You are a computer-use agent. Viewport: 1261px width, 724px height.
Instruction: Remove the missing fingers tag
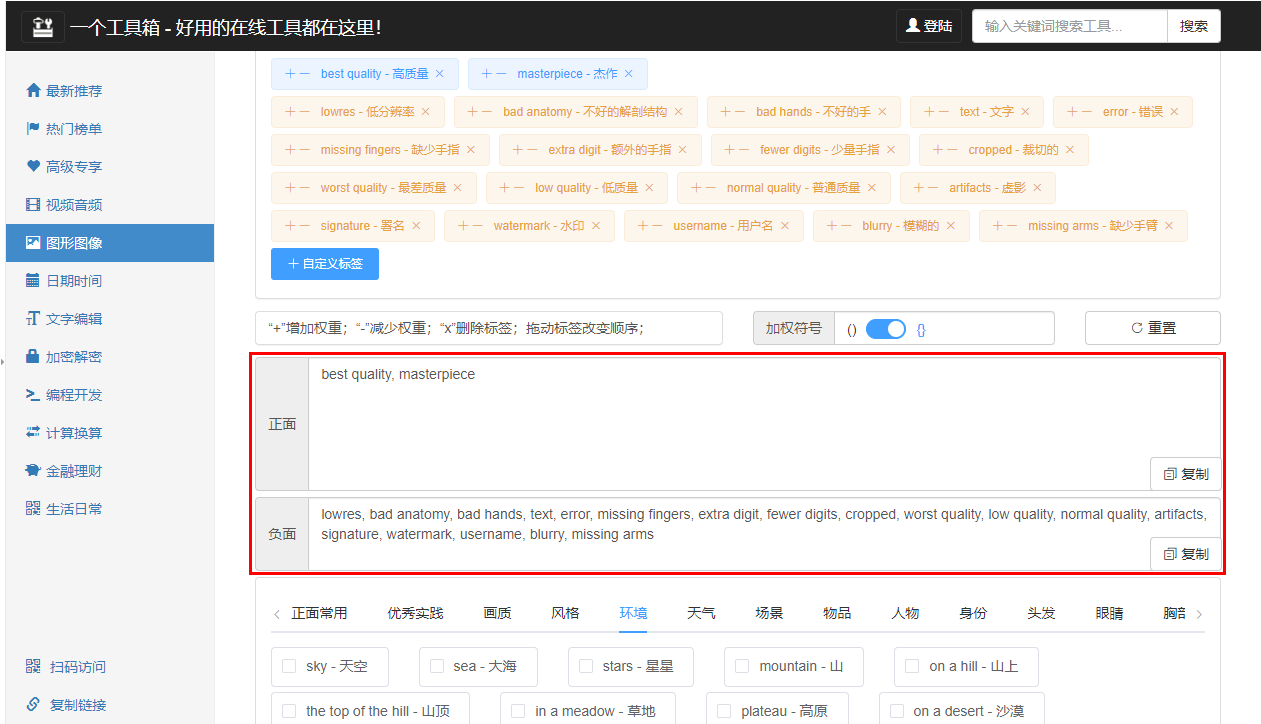471,150
